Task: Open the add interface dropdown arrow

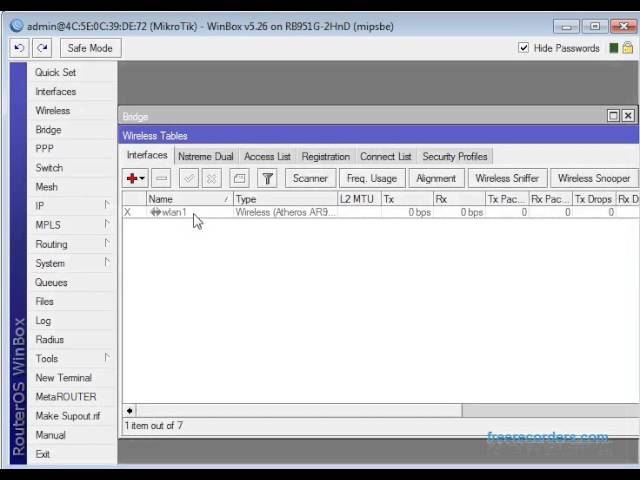Action: click(142, 178)
